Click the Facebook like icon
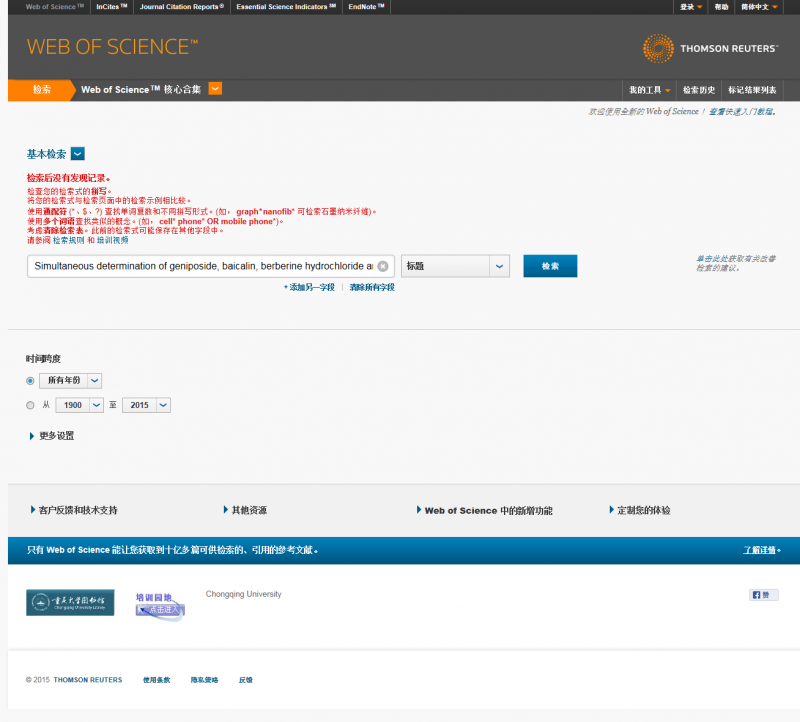Viewport: 800px width, 722px height. pyautogui.click(x=763, y=595)
